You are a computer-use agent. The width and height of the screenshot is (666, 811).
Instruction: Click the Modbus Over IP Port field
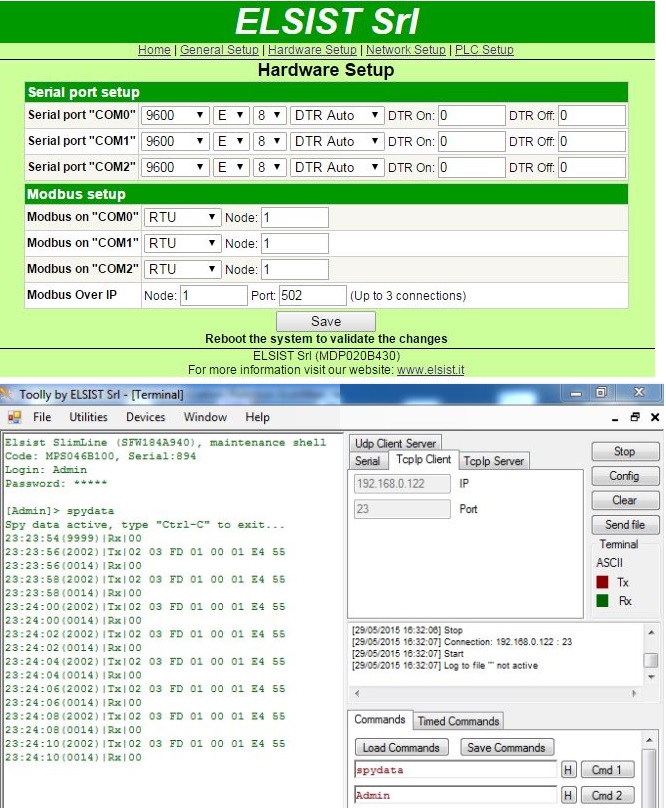(x=313, y=295)
